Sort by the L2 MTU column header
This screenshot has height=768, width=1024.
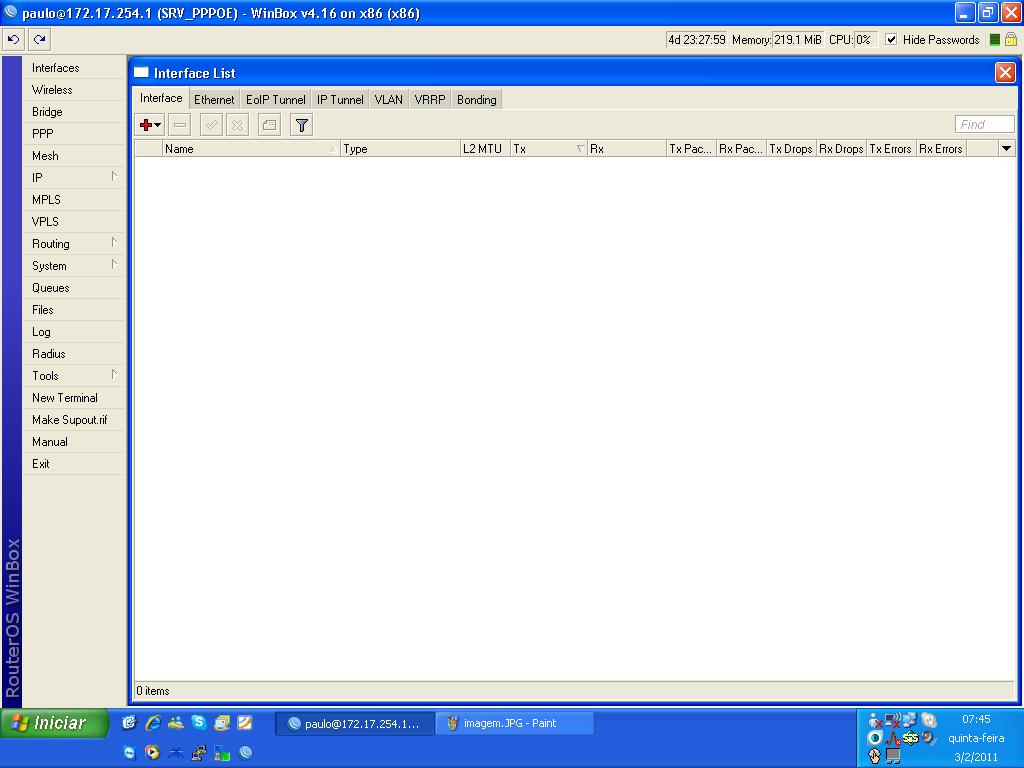pyautogui.click(x=485, y=149)
